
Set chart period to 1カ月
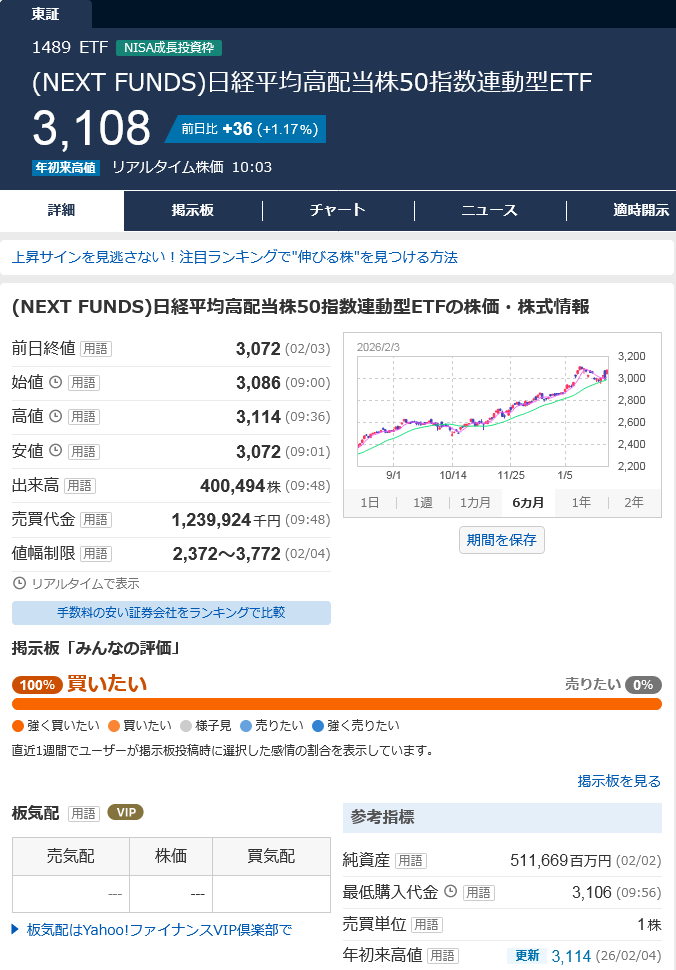pos(475,503)
